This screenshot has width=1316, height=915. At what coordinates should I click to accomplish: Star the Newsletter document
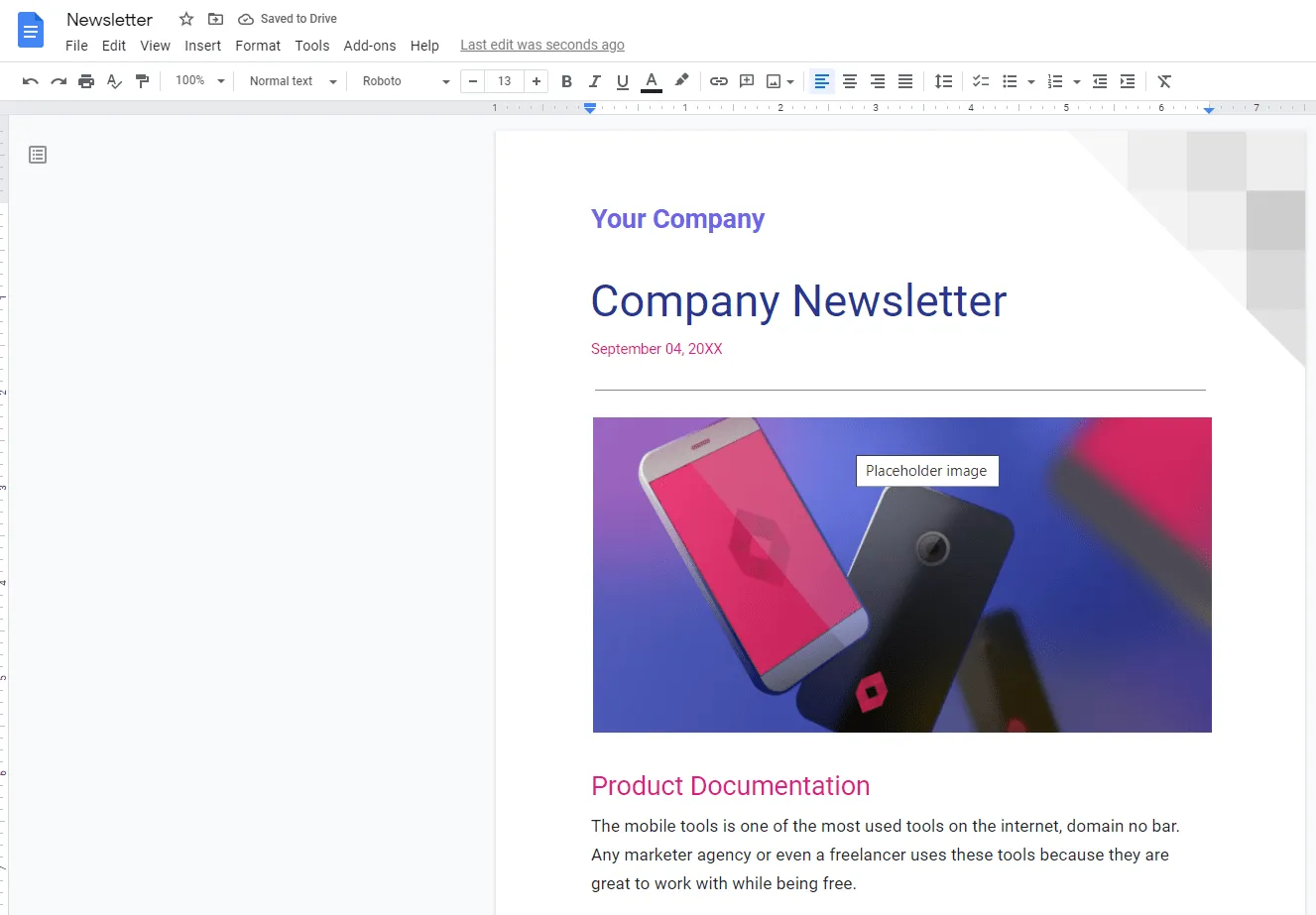185,19
